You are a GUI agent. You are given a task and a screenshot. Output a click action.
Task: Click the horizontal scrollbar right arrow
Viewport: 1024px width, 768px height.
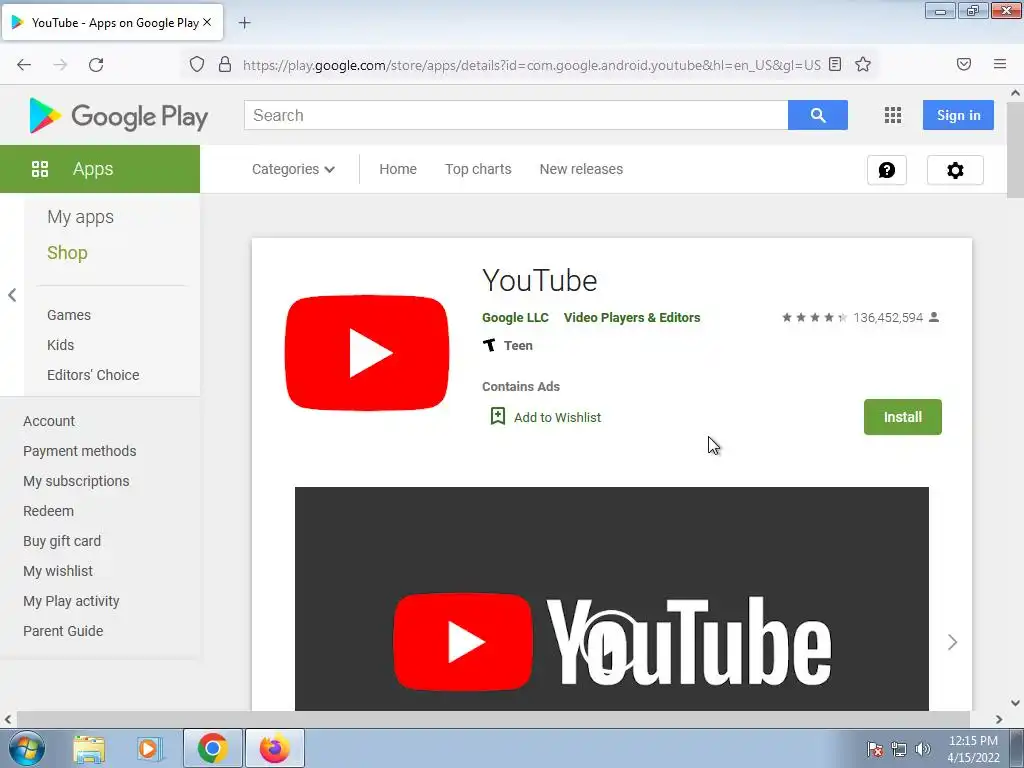point(999,720)
